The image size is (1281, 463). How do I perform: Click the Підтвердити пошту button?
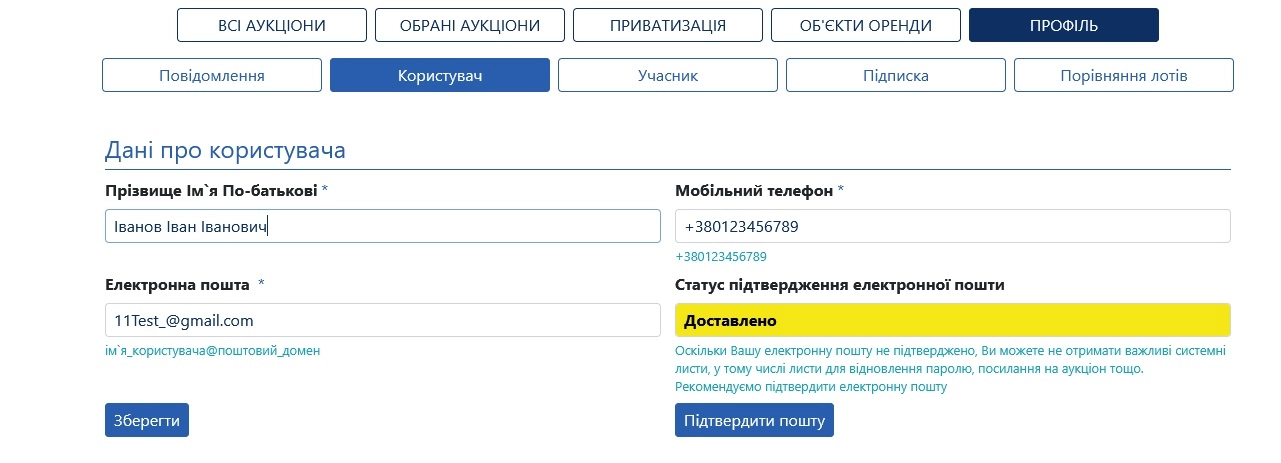[754, 420]
